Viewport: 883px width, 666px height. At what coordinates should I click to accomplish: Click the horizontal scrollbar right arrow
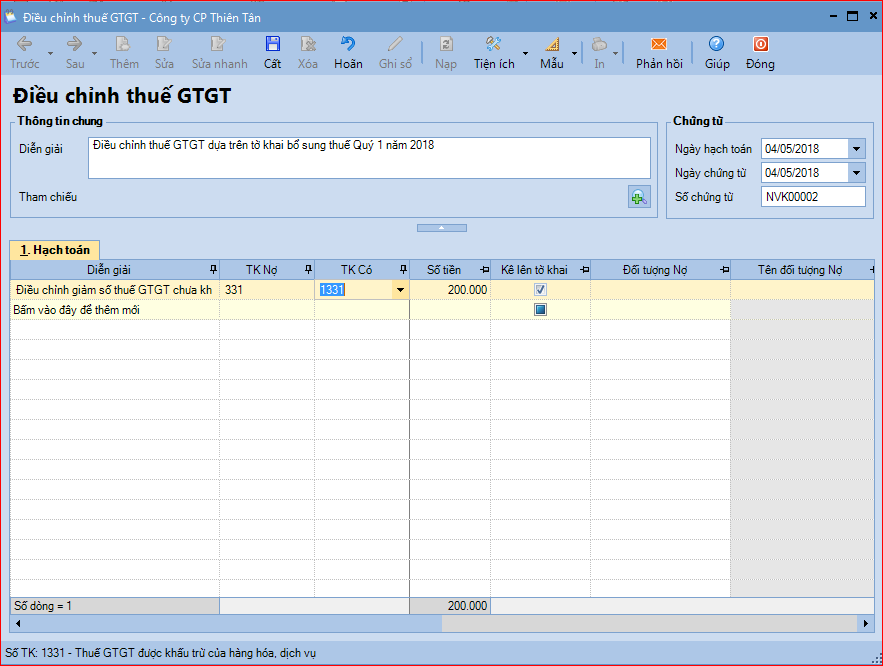click(866, 623)
